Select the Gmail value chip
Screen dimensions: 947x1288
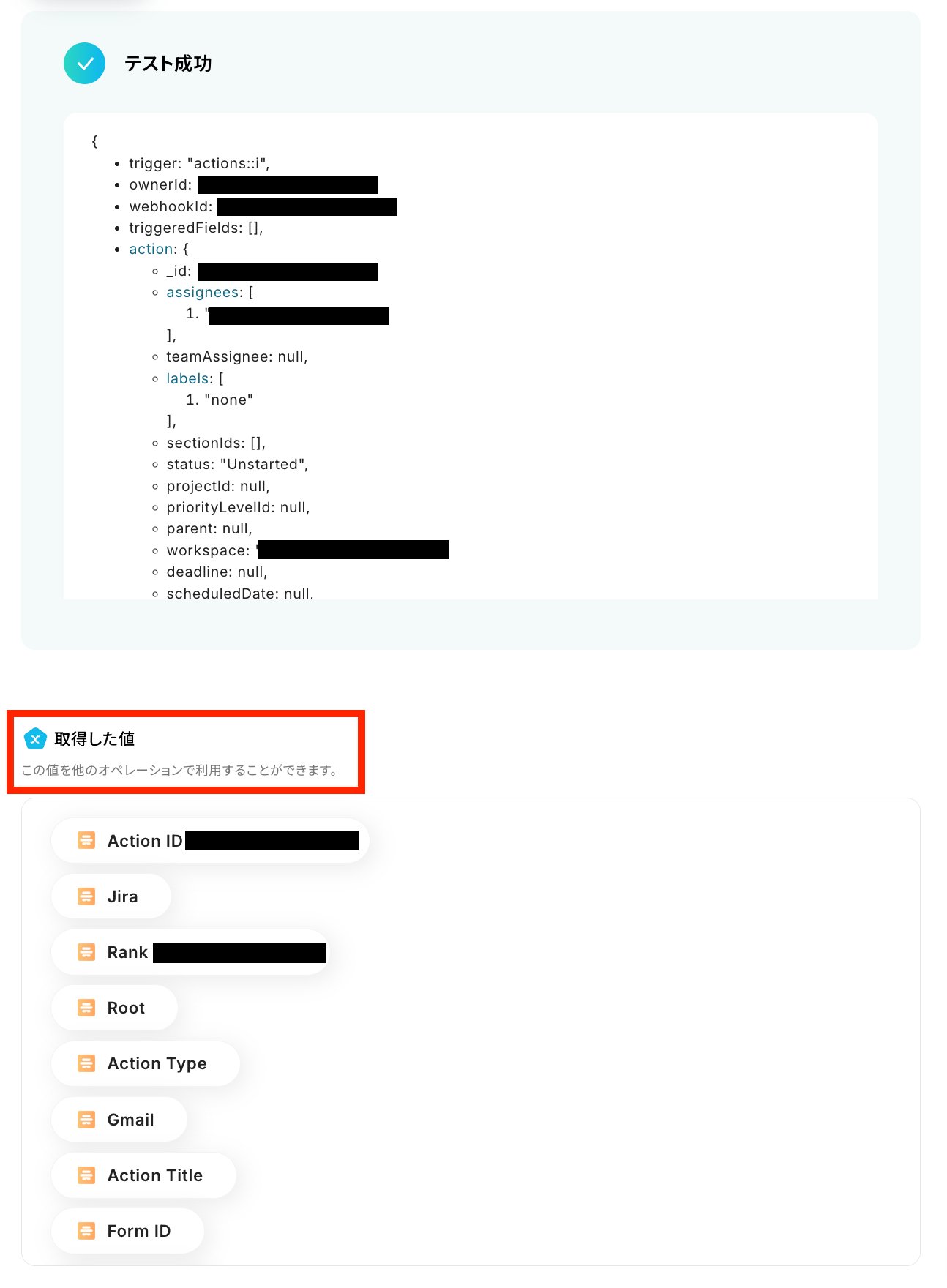pos(119,1120)
